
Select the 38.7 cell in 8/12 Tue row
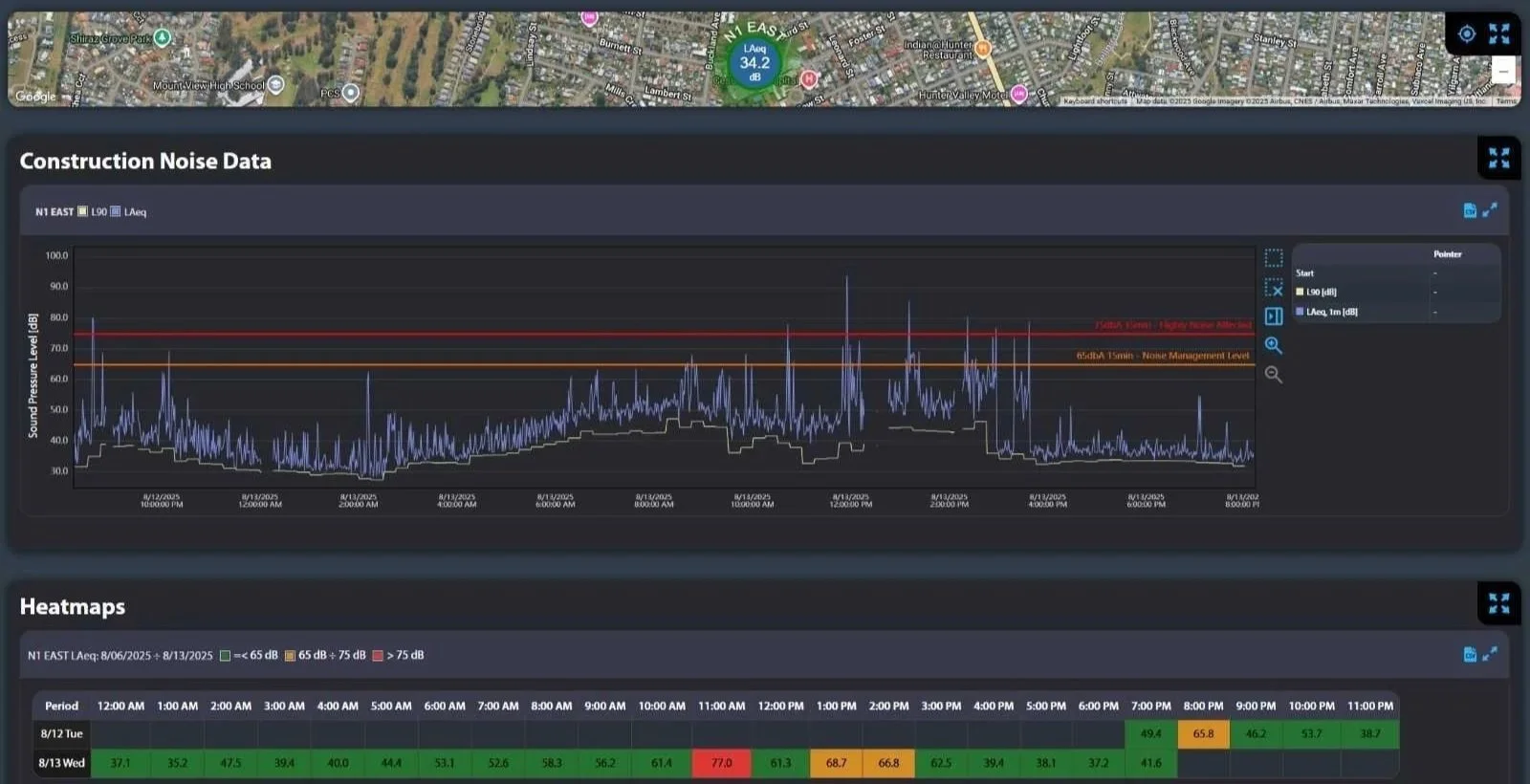click(x=1370, y=734)
